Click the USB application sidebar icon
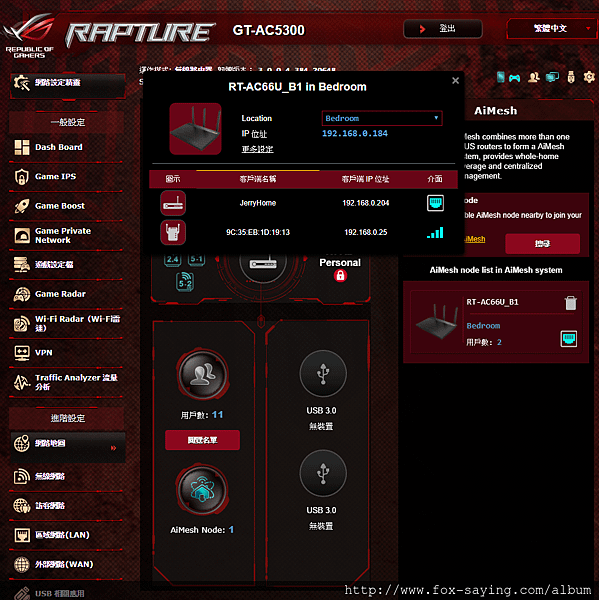This screenshot has height=600, width=599. pyautogui.click(x=22, y=593)
